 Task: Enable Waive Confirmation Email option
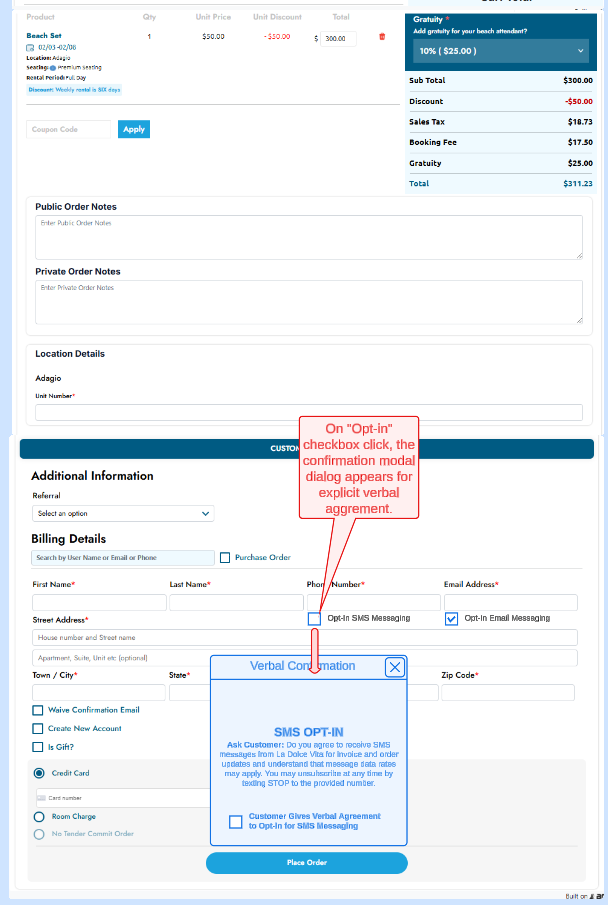(x=38, y=710)
